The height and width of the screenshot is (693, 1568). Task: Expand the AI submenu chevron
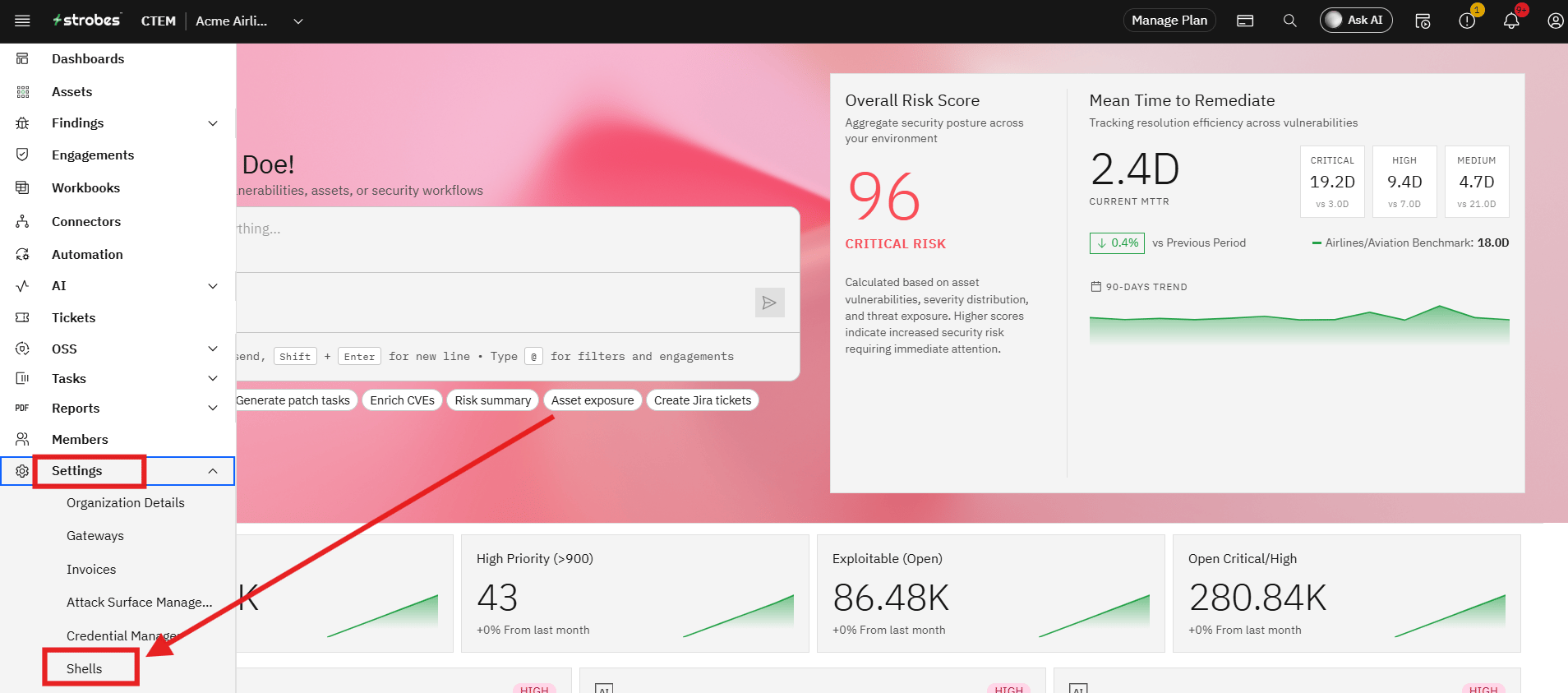pos(213,286)
